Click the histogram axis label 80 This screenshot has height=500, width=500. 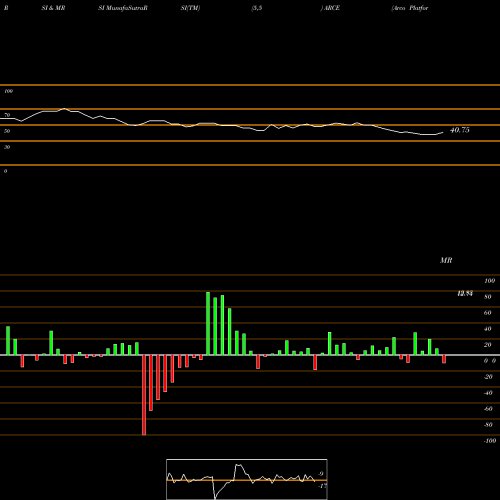pyautogui.click(x=488, y=297)
